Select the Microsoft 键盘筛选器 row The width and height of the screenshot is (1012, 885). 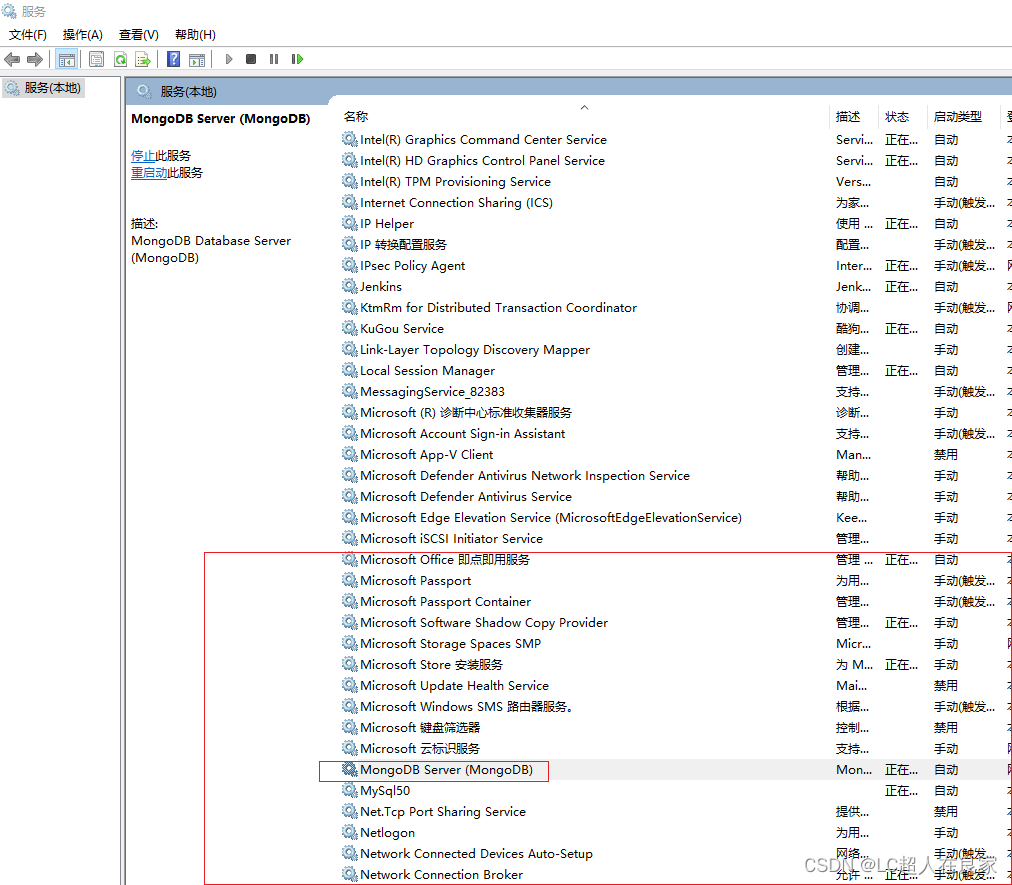[676, 727]
